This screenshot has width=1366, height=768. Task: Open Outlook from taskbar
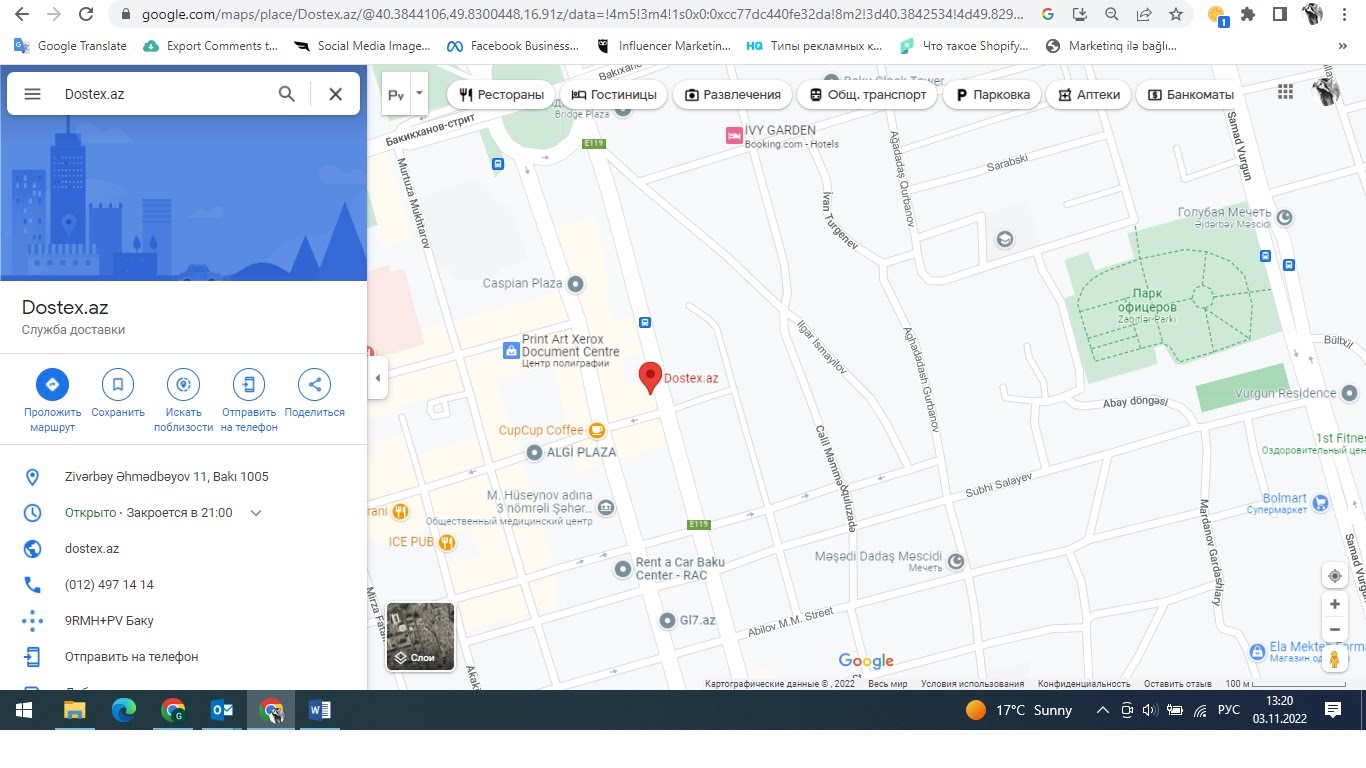coord(222,710)
